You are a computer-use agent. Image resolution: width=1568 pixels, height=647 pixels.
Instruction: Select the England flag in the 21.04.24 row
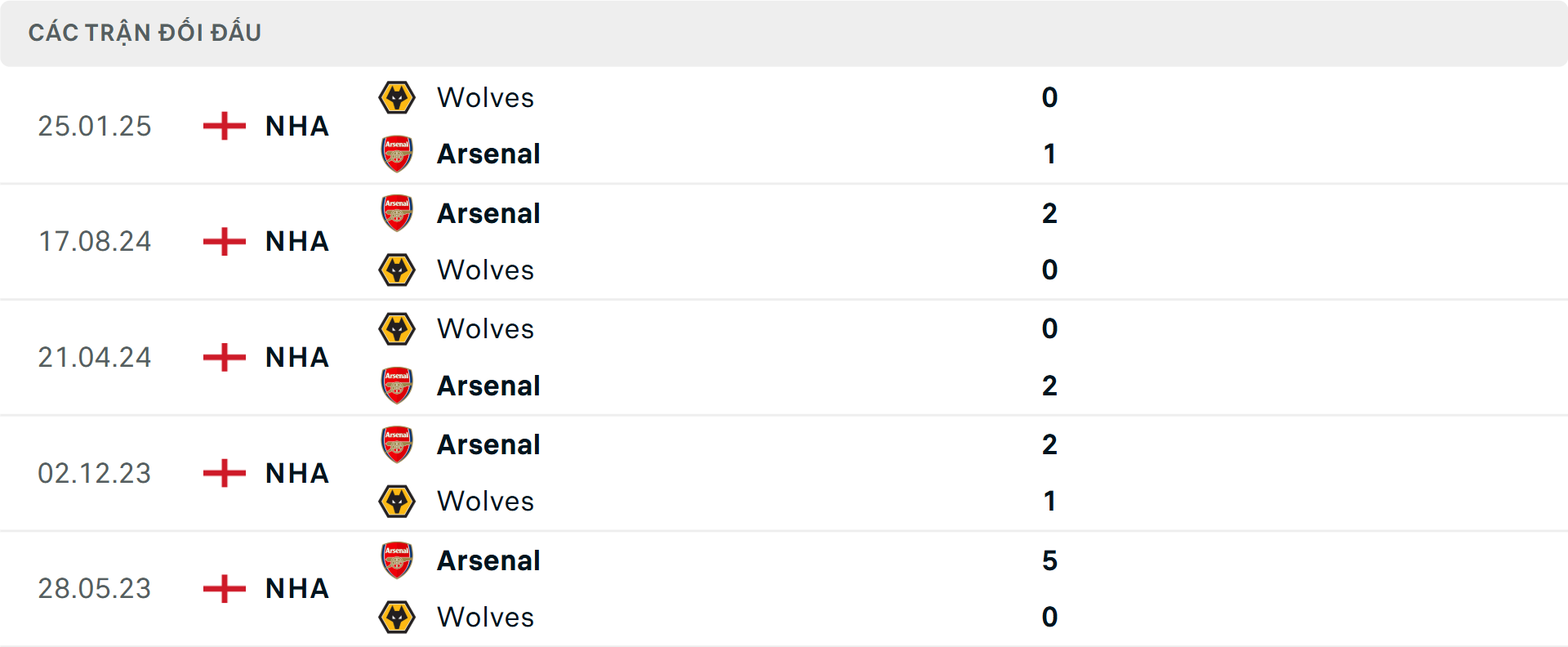(221, 358)
